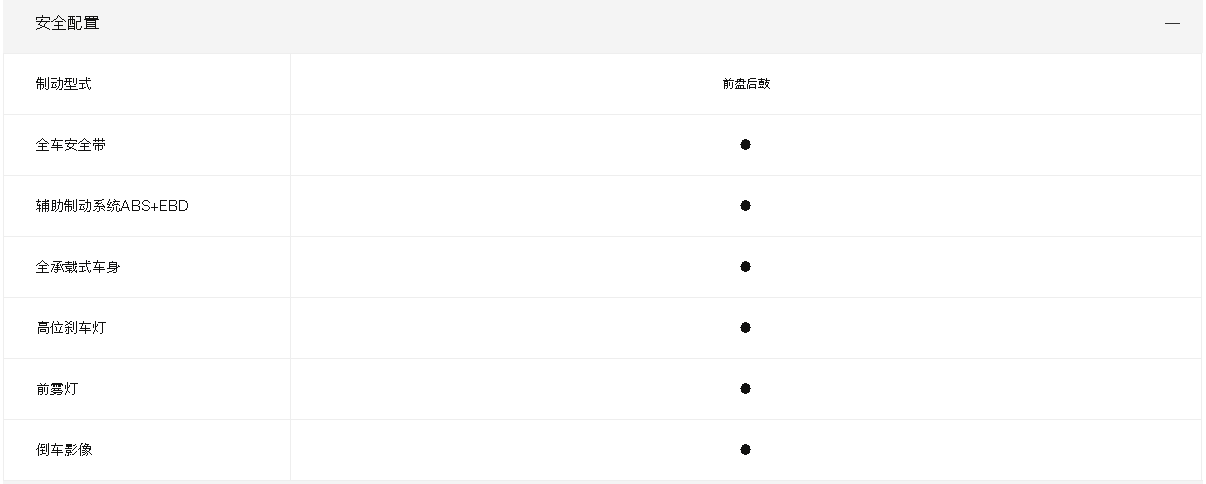The image size is (1206, 484).
Task: Click the dot icon for 前雾灯
Action: coord(746,389)
